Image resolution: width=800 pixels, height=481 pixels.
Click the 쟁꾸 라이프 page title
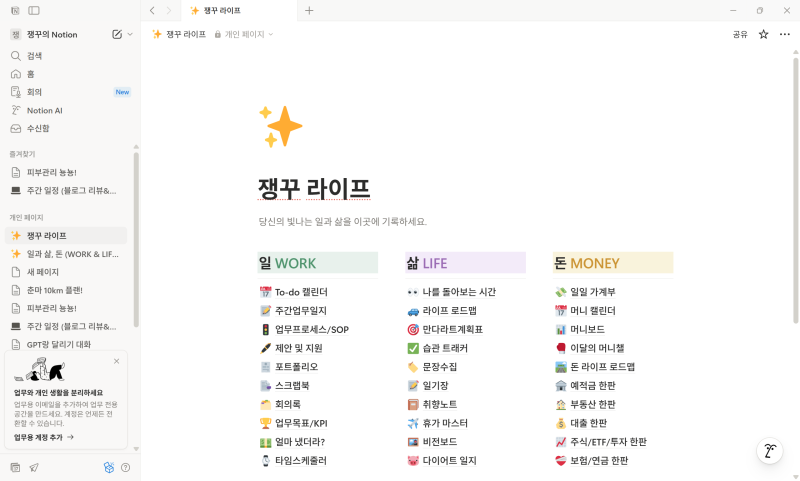tap(314, 189)
